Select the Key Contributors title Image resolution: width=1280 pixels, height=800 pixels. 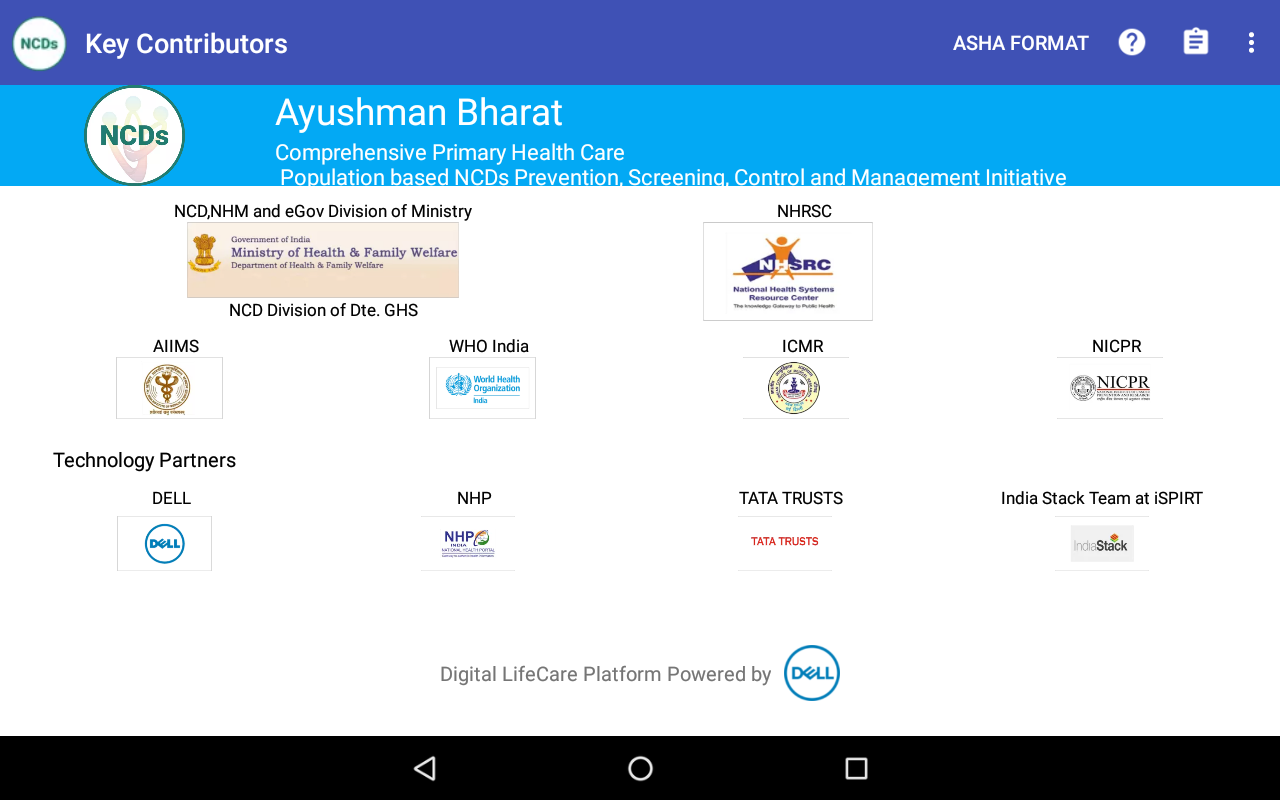pos(186,44)
